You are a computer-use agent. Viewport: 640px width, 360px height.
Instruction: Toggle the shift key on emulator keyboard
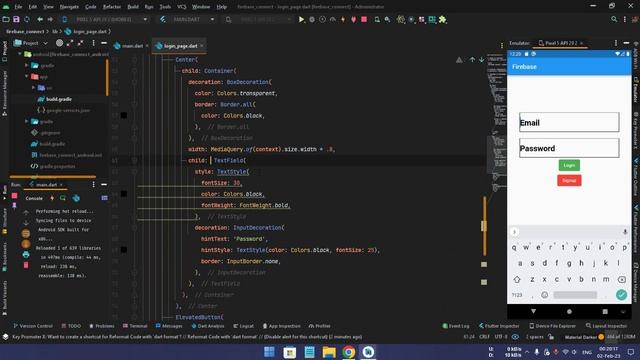pyautogui.click(x=517, y=280)
